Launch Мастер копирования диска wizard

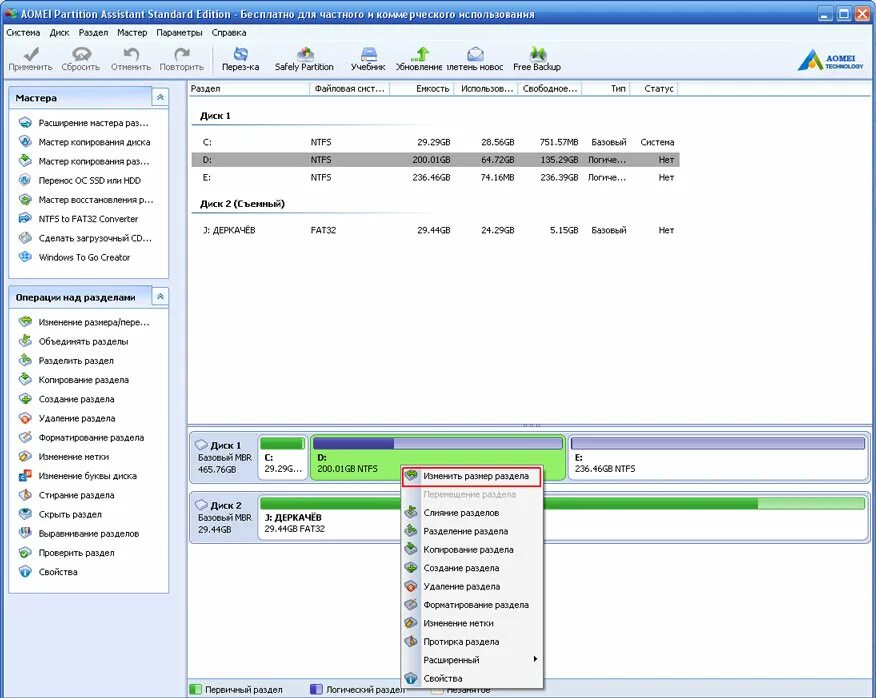[x=94, y=142]
